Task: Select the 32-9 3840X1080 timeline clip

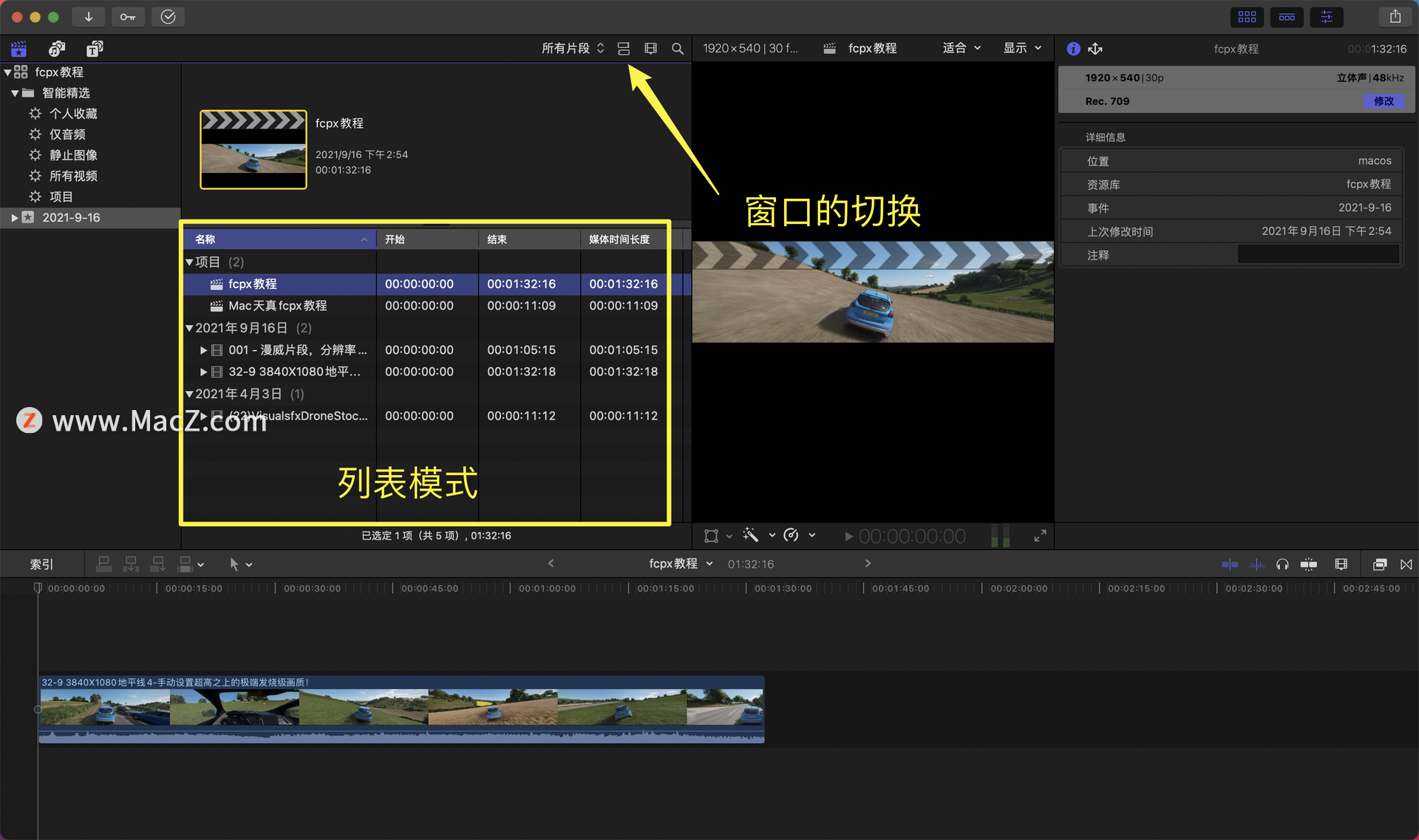Action: 401,709
